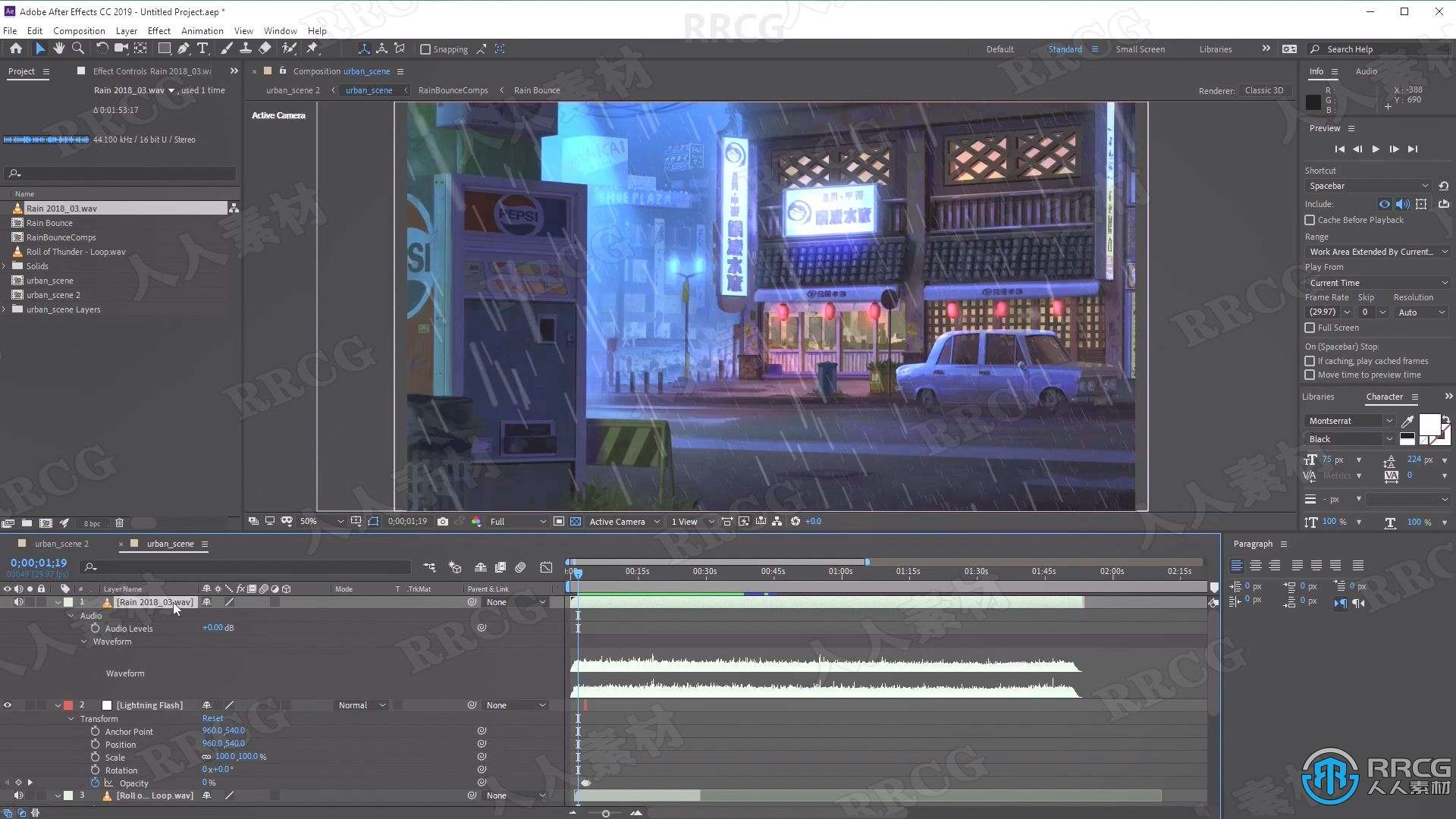This screenshot has height=819, width=1456.
Task: Open the Play From Current Time dropdown
Action: [x=1377, y=283]
